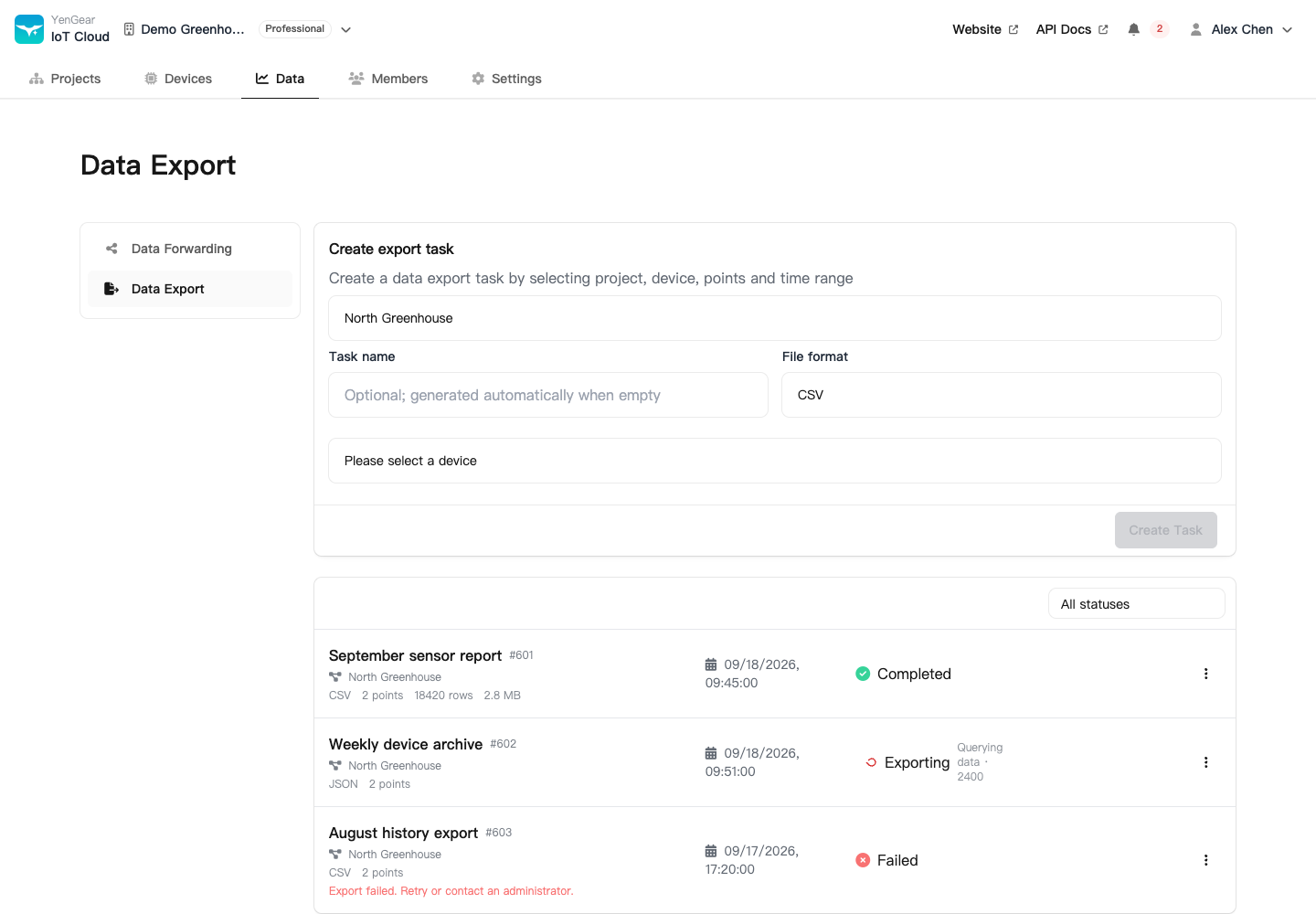The width and height of the screenshot is (1316, 914).
Task: Expand the organization switcher chevron
Action: click(x=346, y=29)
